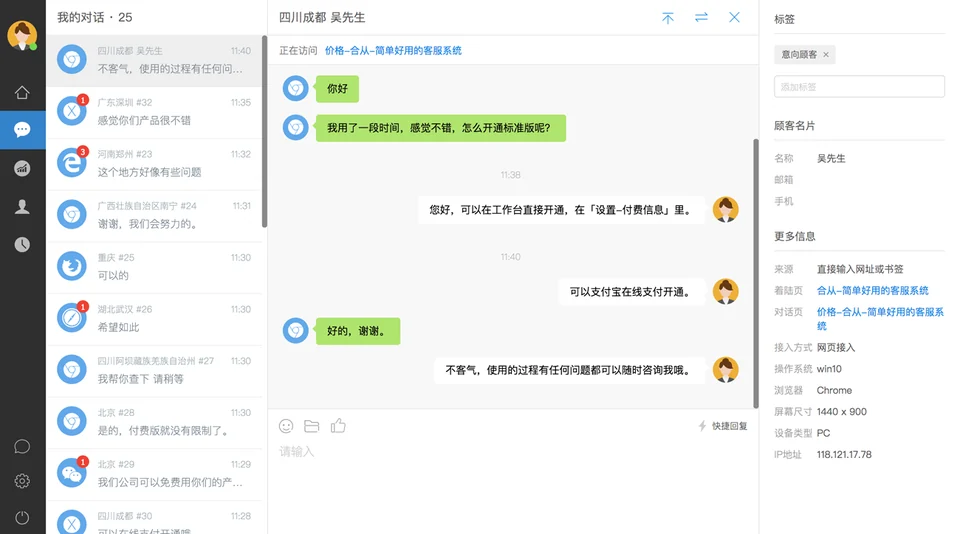
Task: Select conversation 湖北武汉 #26
Action: [x=156, y=319]
